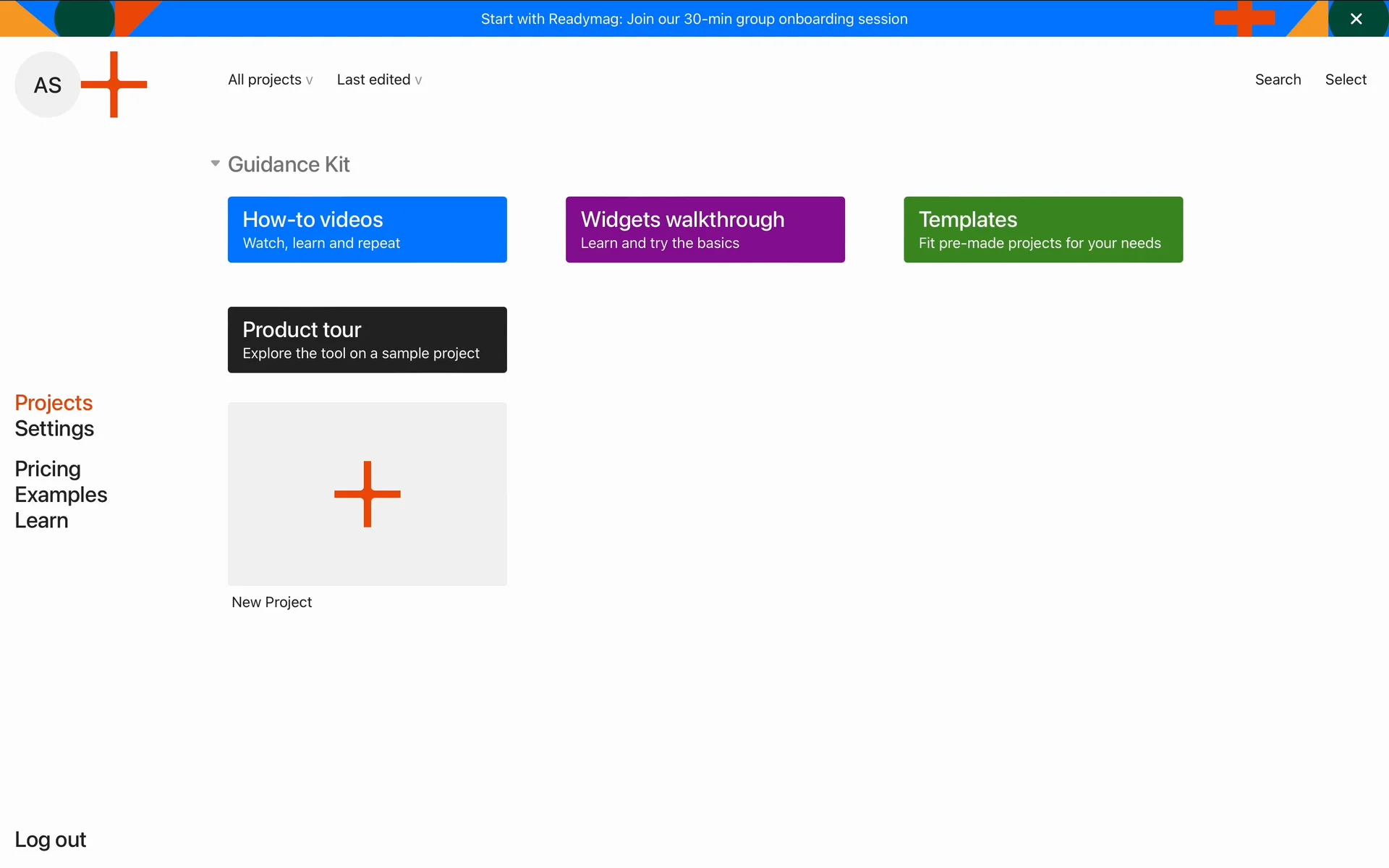The width and height of the screenshot is (1389, 868).
Task: Click Search in the top bar
Action: (1277, 80)
